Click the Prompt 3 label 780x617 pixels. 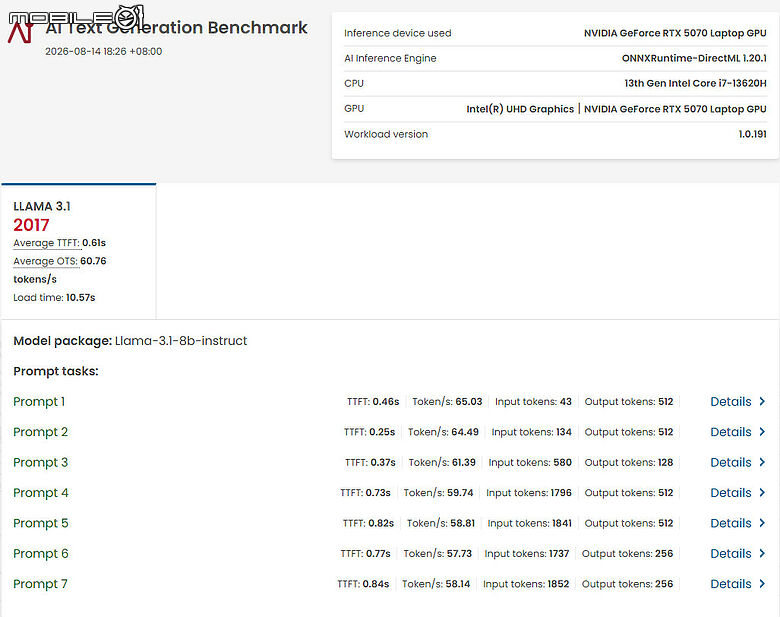click(x=40, y=462)
